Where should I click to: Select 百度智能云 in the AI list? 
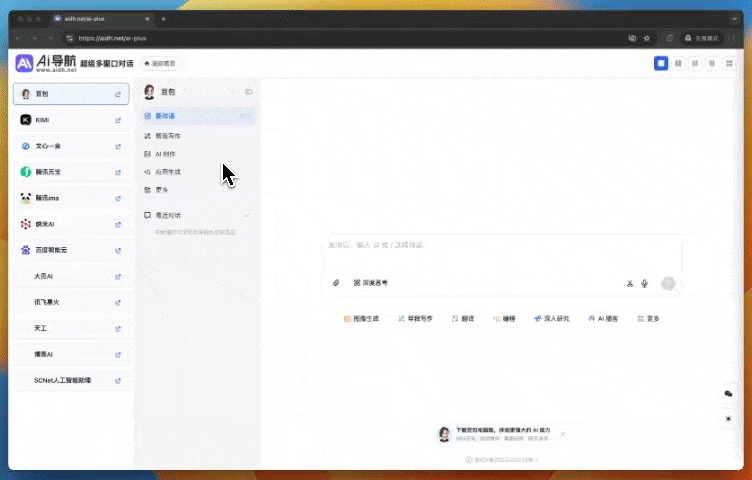71,250
